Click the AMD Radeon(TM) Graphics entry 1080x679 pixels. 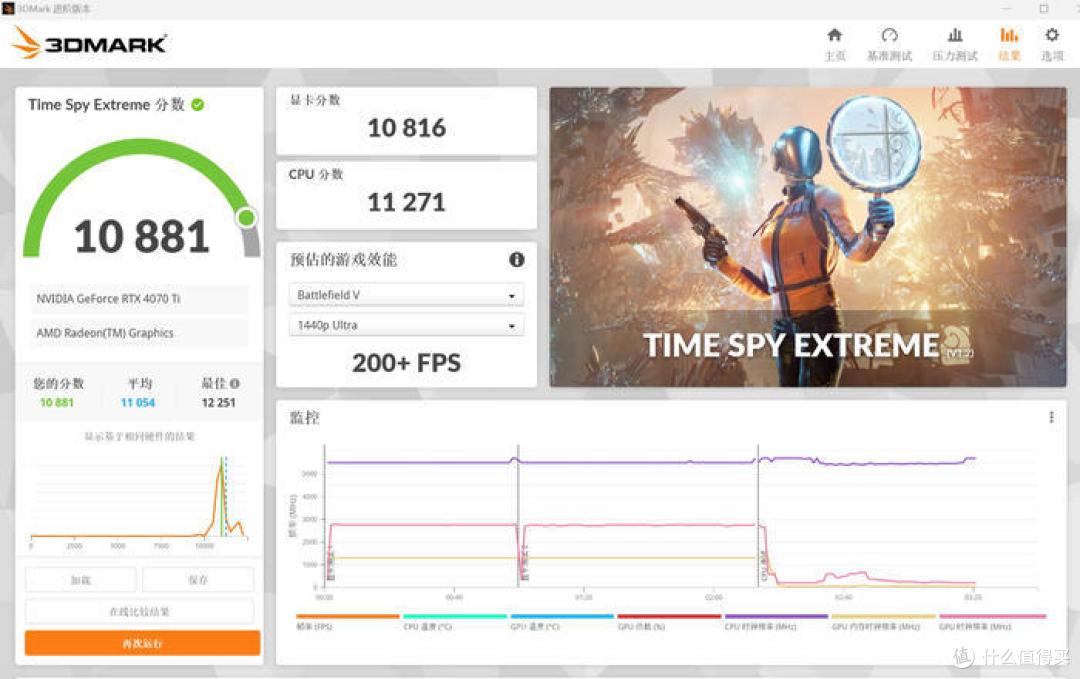tap(139, 333)
